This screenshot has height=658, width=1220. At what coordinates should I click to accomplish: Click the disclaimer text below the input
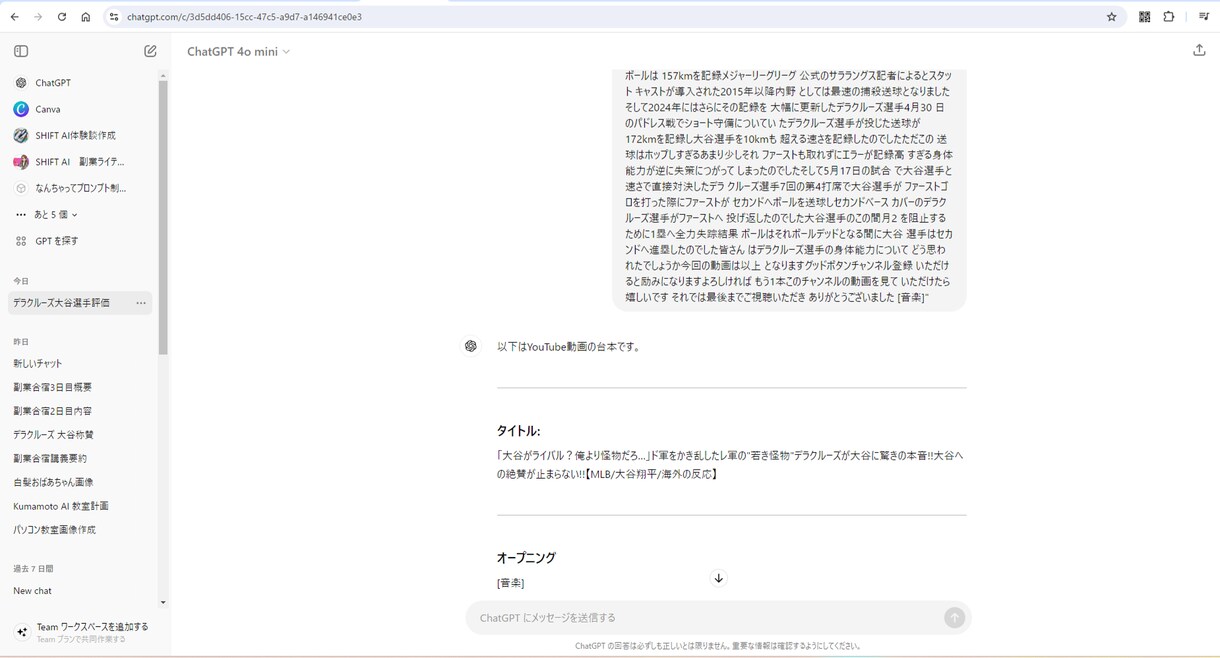pos(717,646)
